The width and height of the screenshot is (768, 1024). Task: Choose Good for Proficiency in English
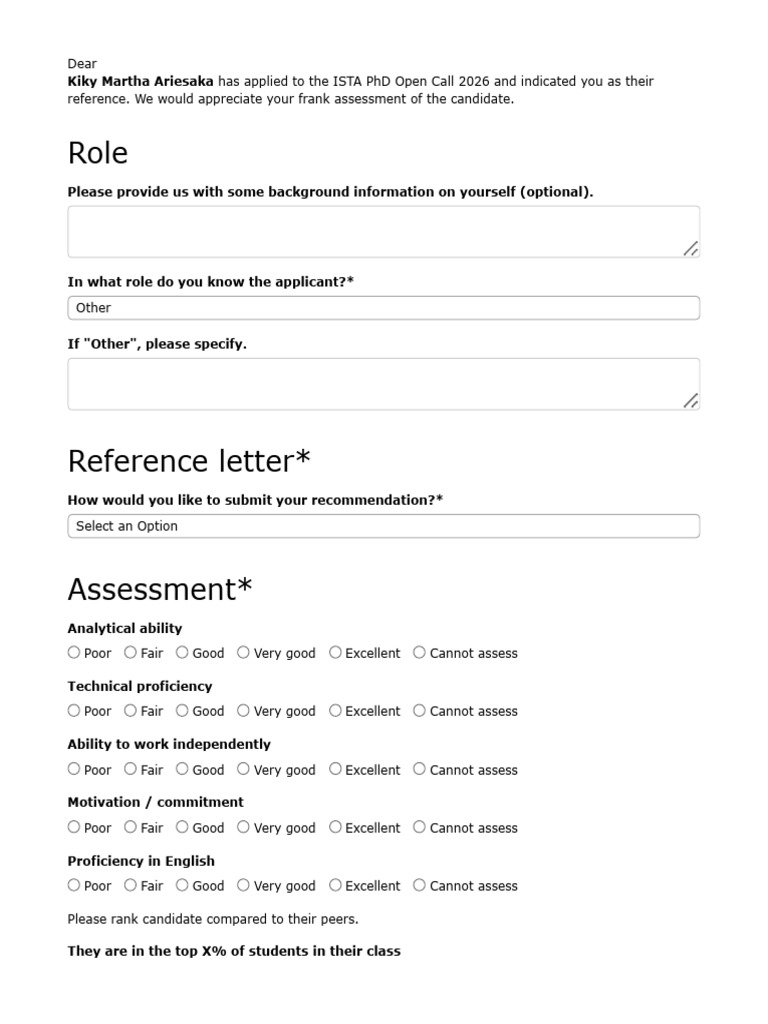(x=182, y=885)
